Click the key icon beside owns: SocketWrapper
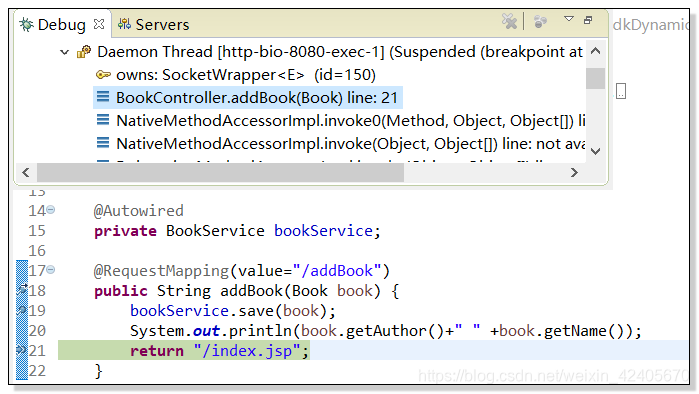Viewport: 699px width, 394px height. tap(103, 74)
